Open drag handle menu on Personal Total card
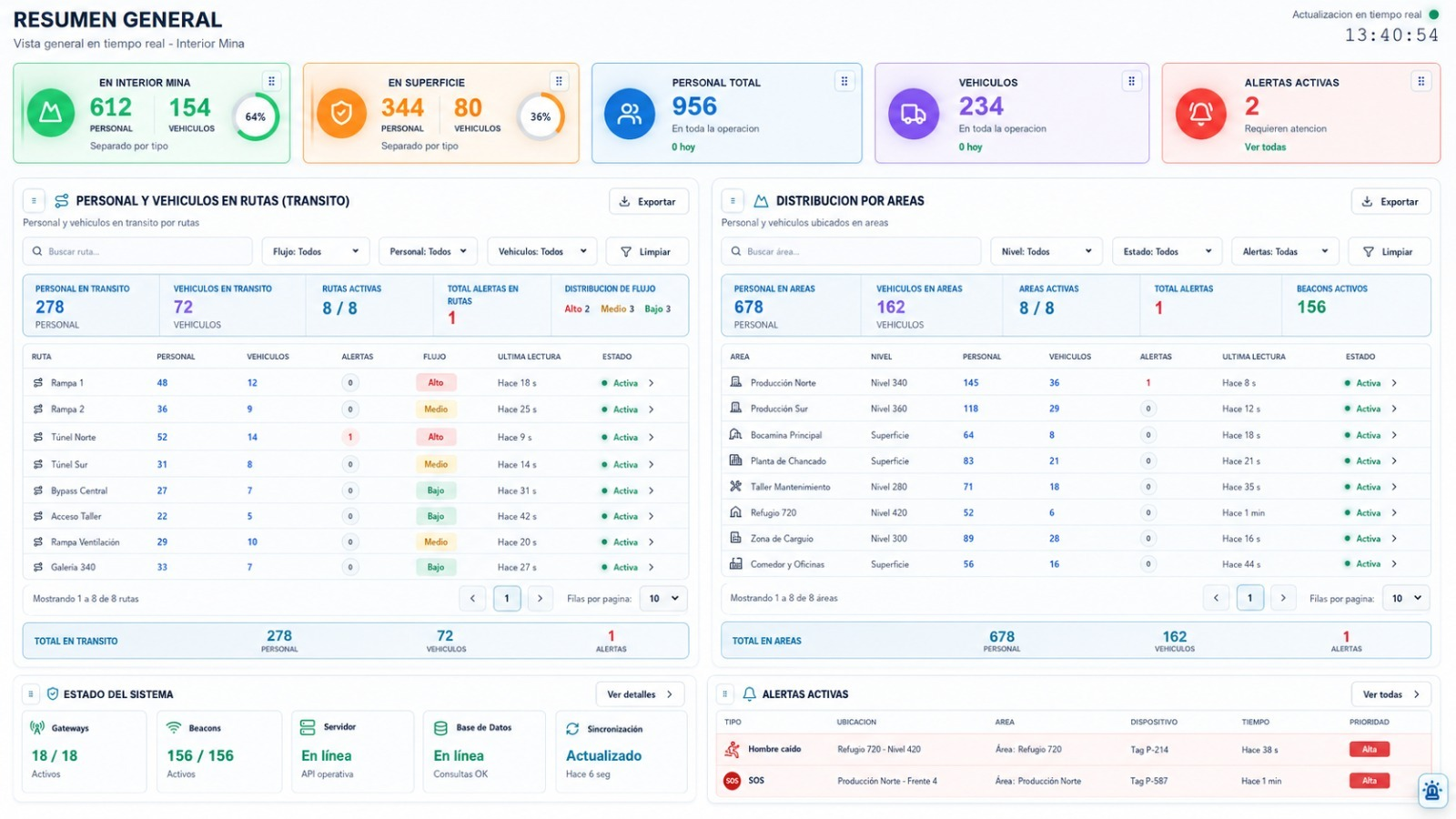Image resolution: width=1456 pixels, height=819 pixels. tap(844, 81)
